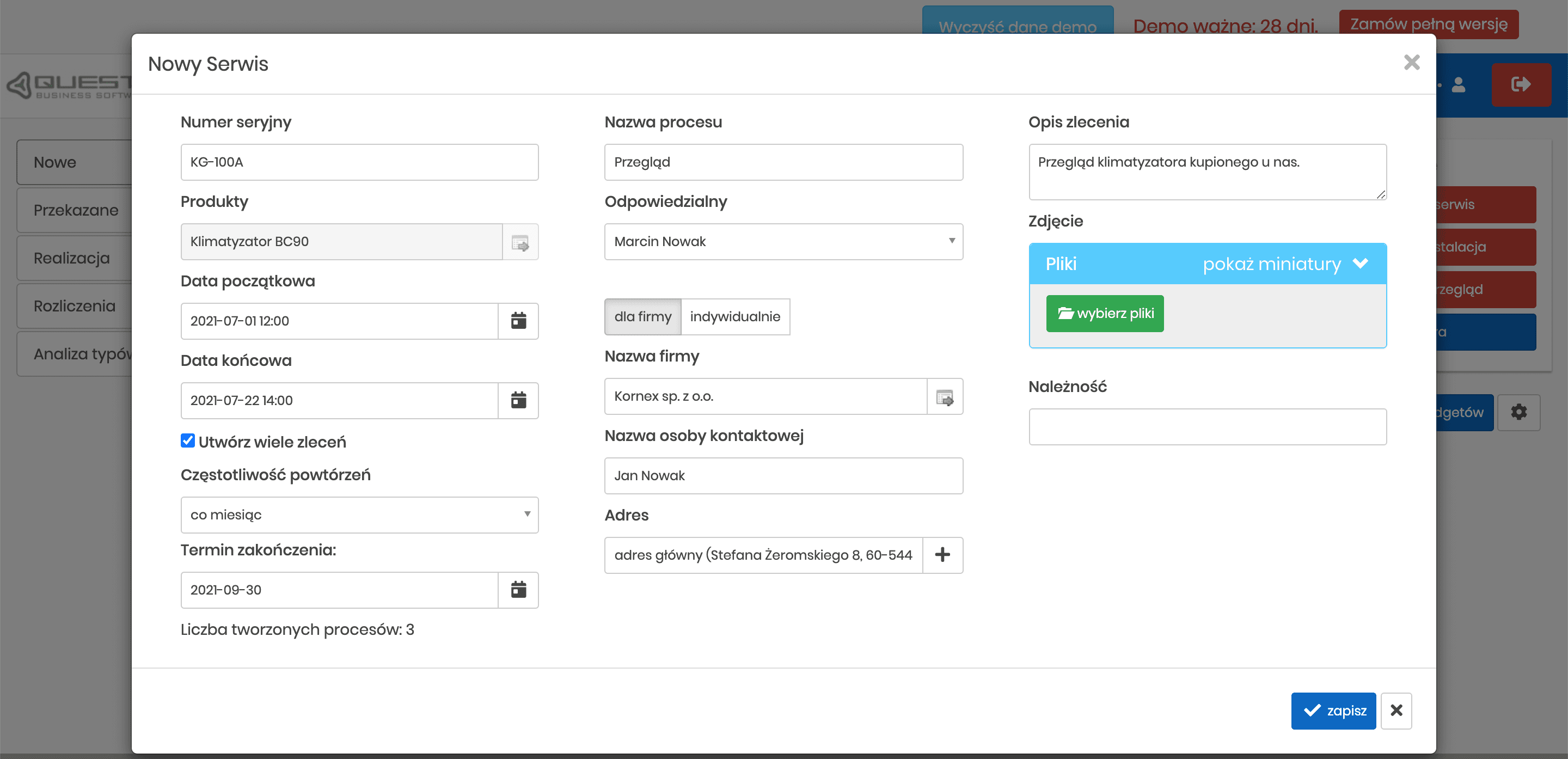1568x759 pixels.
Task: Open Realizacja tab in sidebar
Action: click(x=74, y=258)
